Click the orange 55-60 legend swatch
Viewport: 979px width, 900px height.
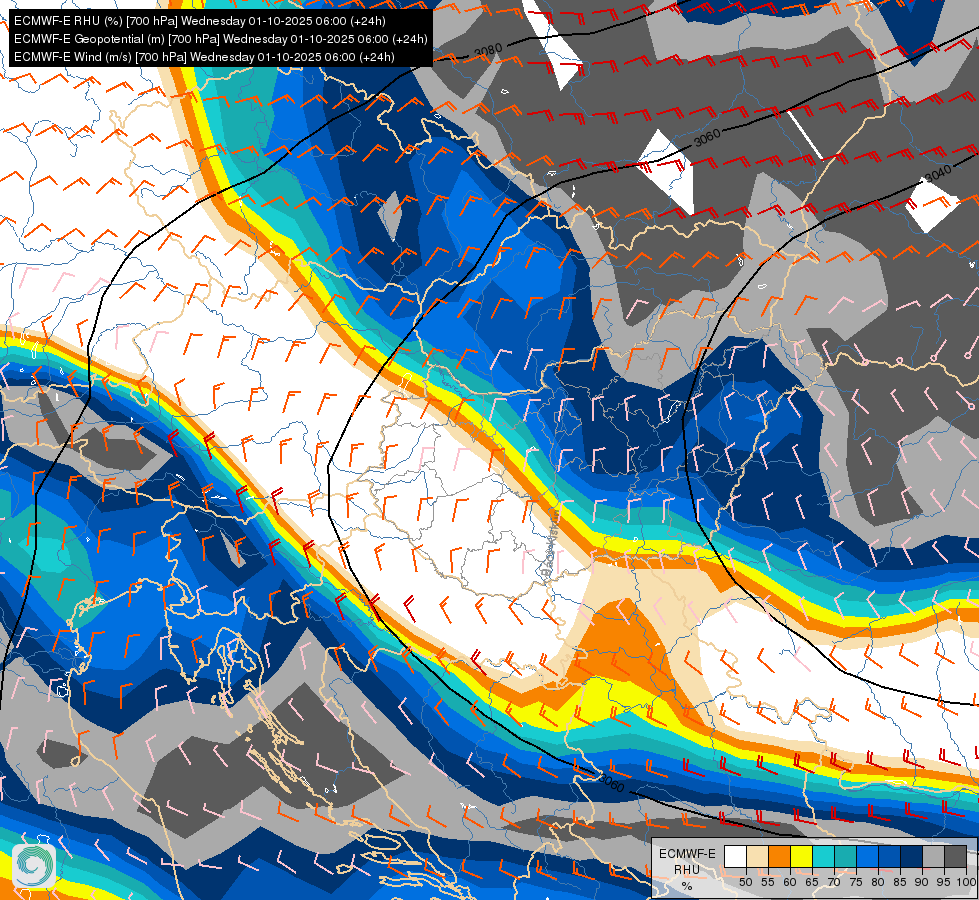(779, 856)
